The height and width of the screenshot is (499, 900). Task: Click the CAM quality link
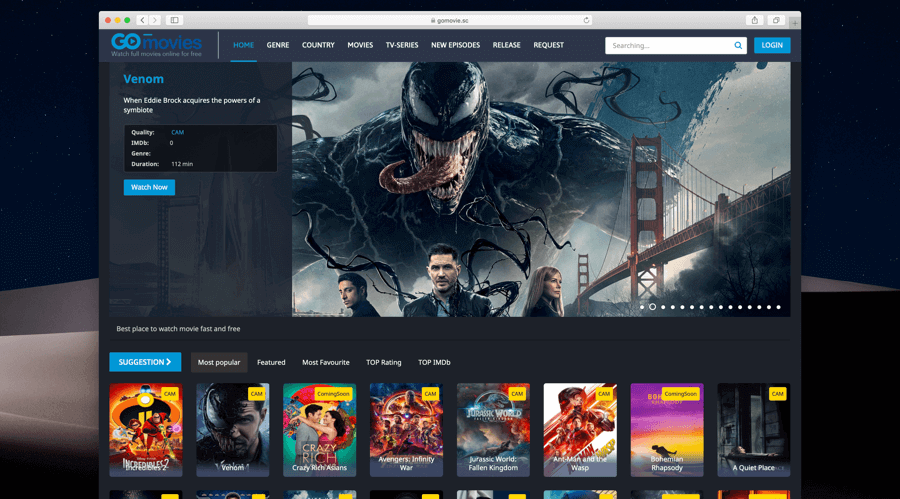(x=177, y=132)
